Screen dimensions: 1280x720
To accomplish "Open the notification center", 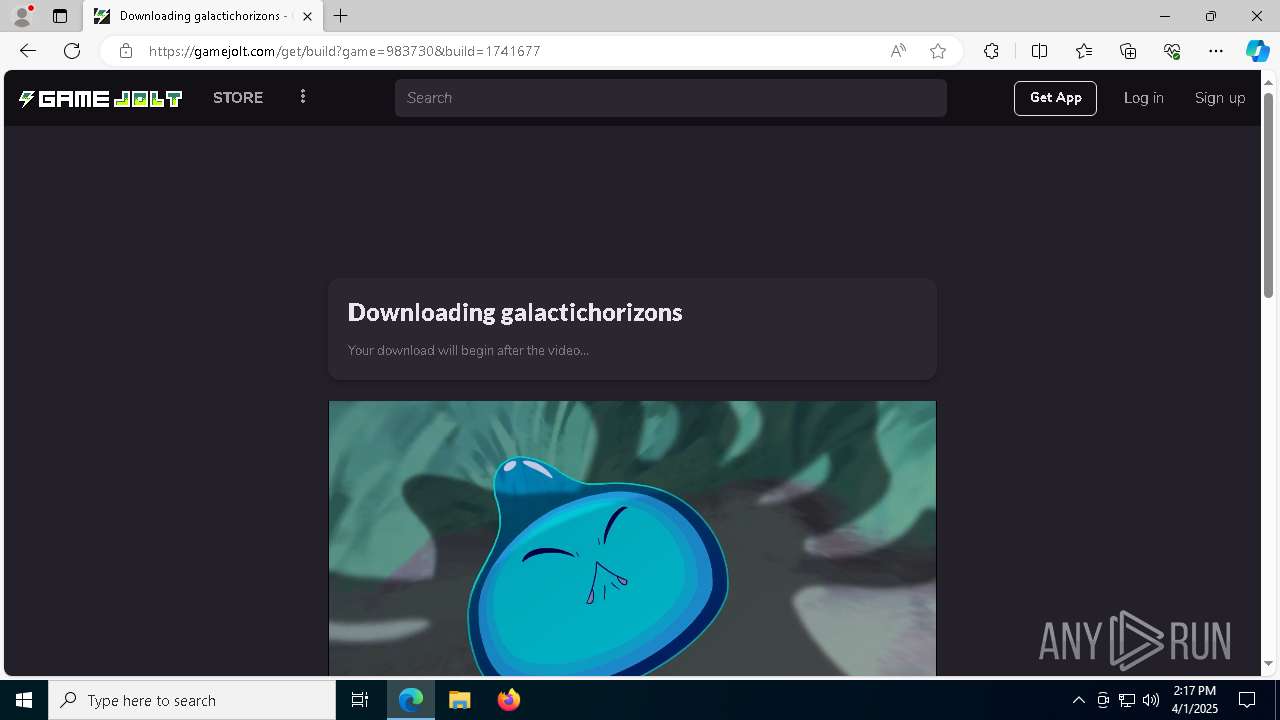I will (1247, 700).
